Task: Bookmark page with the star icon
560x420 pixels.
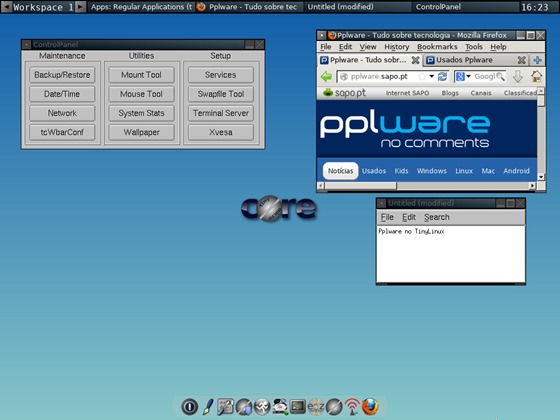Action: tap(422, 76)
